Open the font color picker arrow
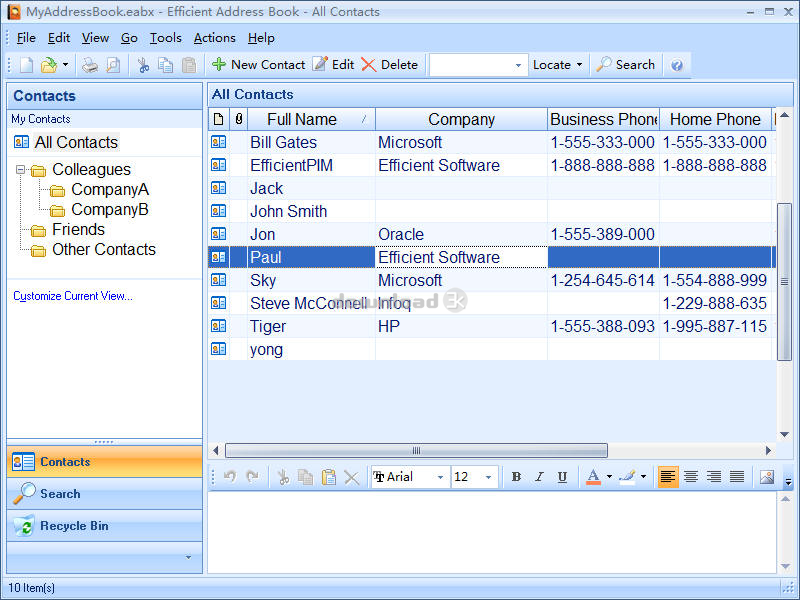800x600 pixels. pos(609,477)
